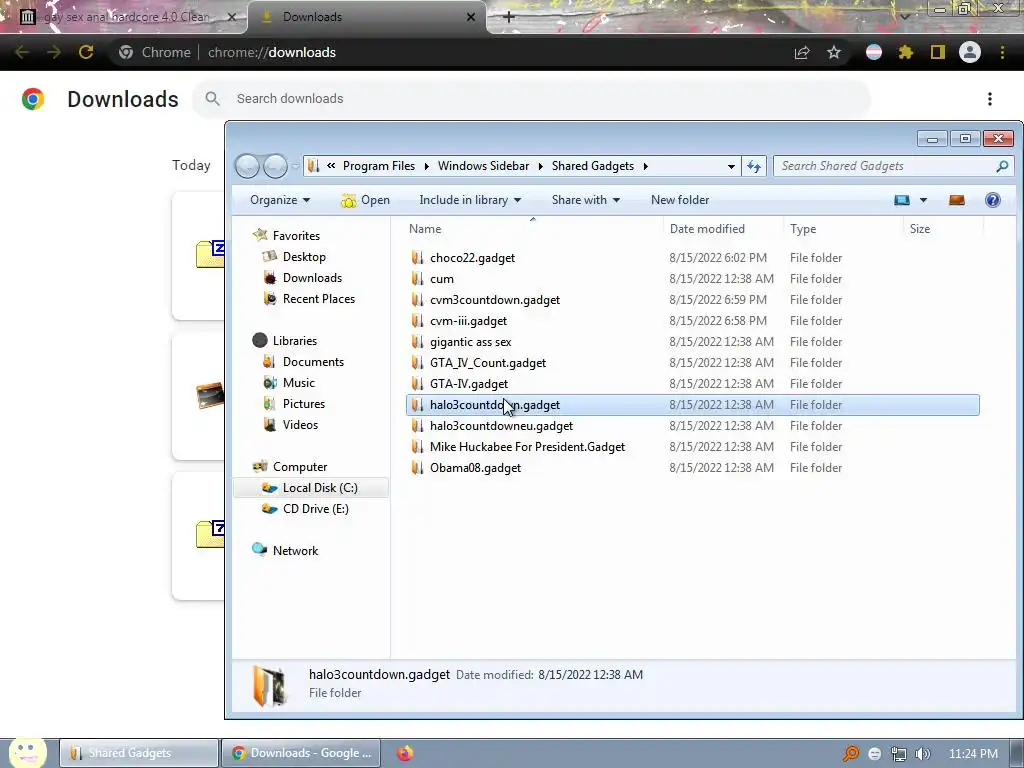Sort by the Size column header
Viewport: 1024px width, 768px height.
tap(944, 229)
